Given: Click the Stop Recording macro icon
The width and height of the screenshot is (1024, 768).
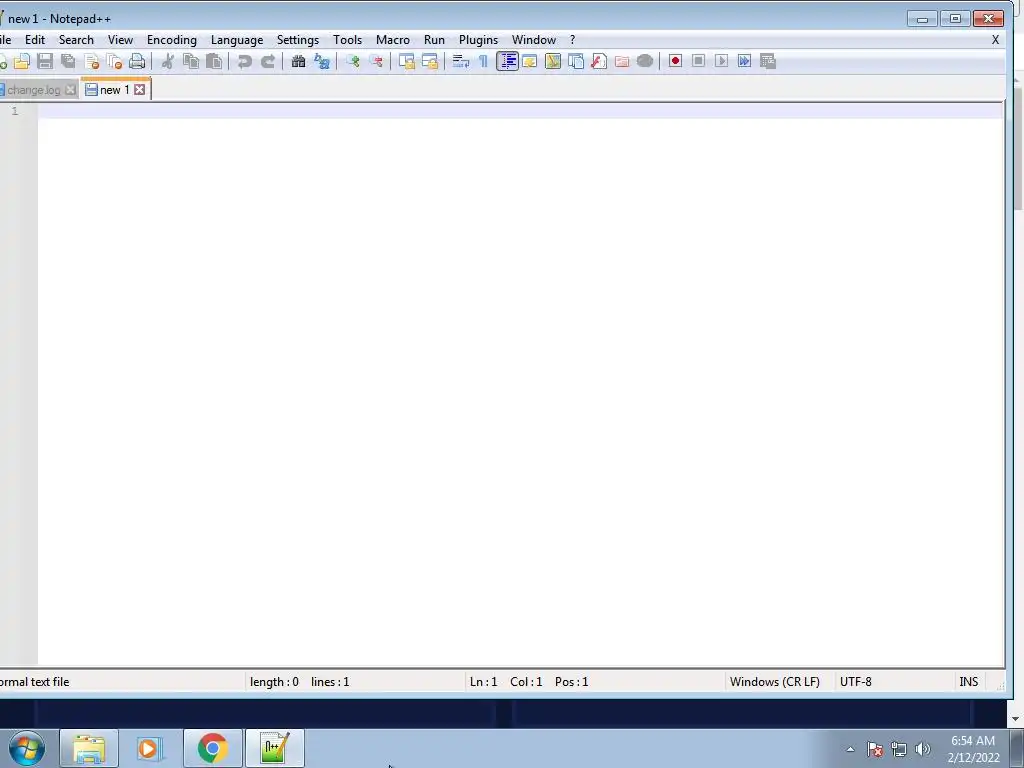Looking at the screenshot, I should pos(698,61).
